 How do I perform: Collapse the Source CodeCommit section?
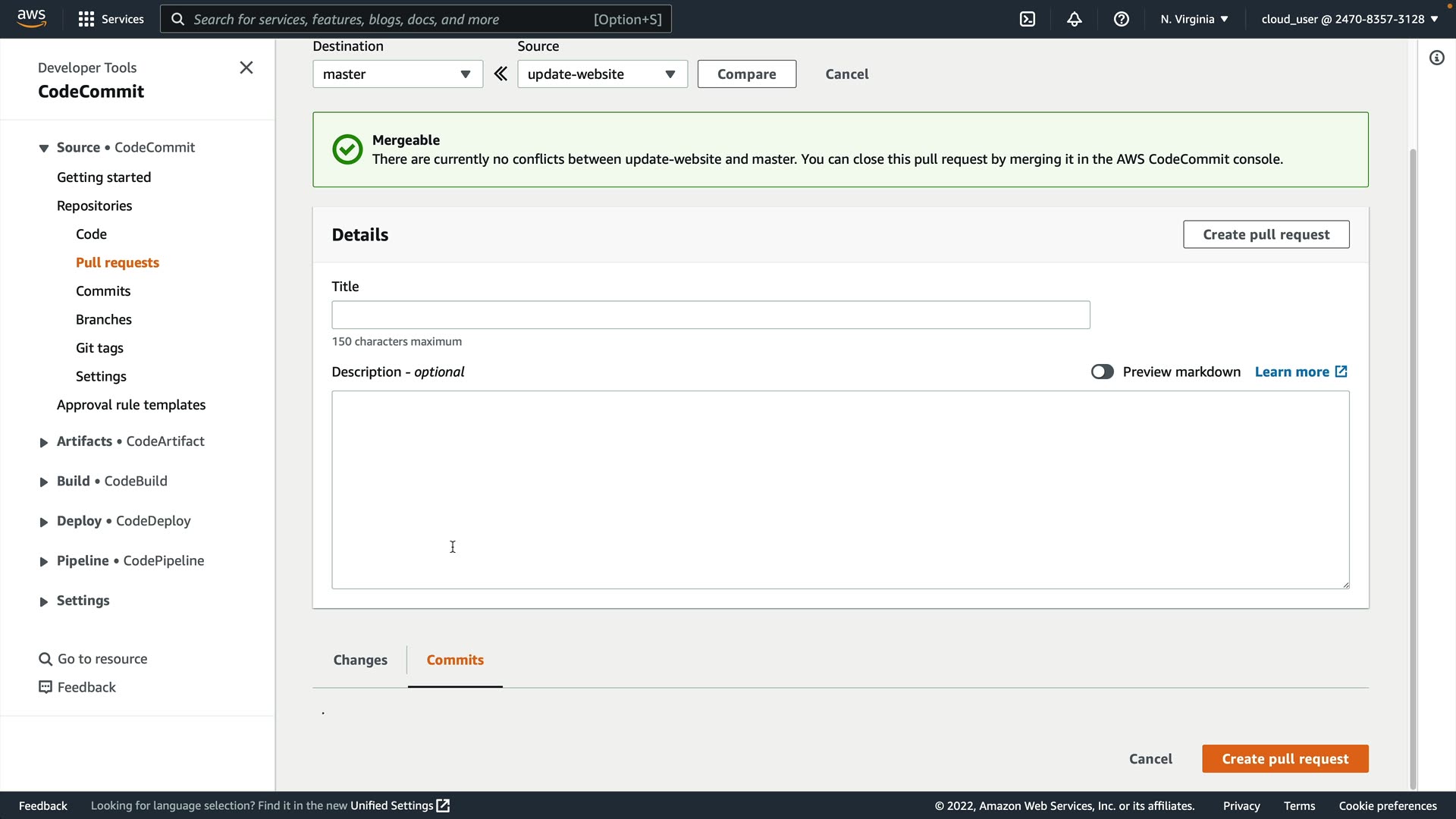(44, 148)
